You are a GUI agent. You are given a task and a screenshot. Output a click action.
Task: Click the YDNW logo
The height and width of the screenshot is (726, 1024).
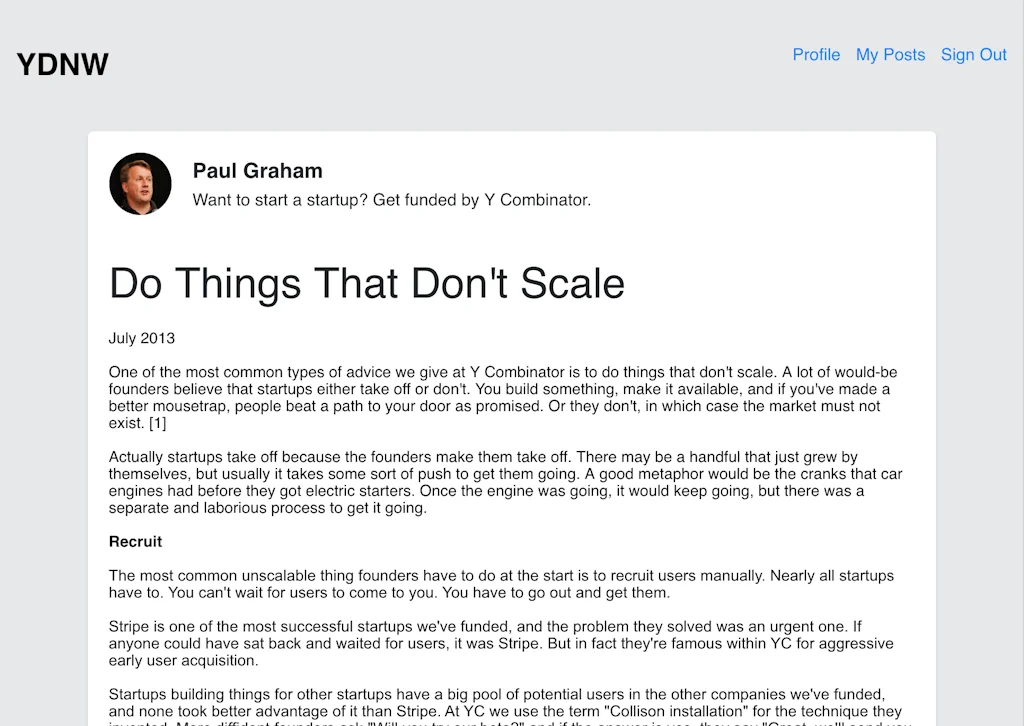62,64
